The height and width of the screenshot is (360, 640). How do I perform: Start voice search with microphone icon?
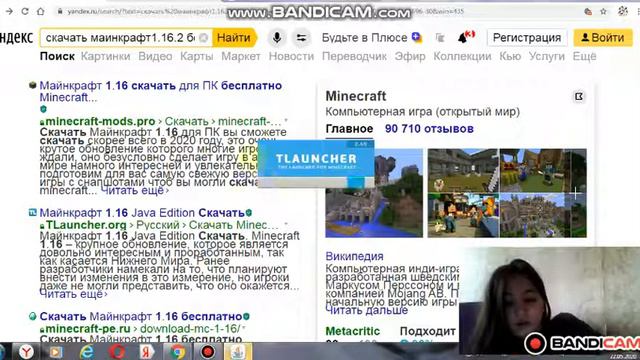pyautogui.click(x=276, y=38)
